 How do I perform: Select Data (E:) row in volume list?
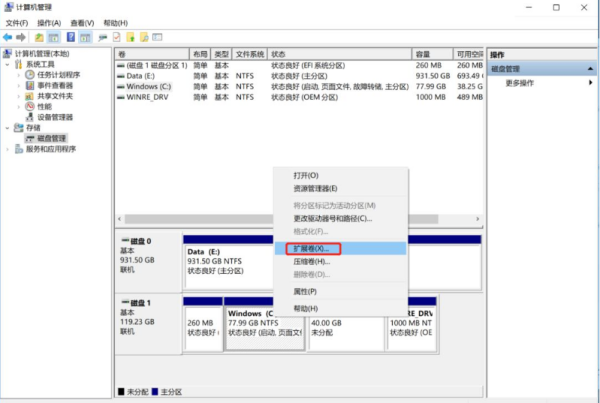coord(300,76)
